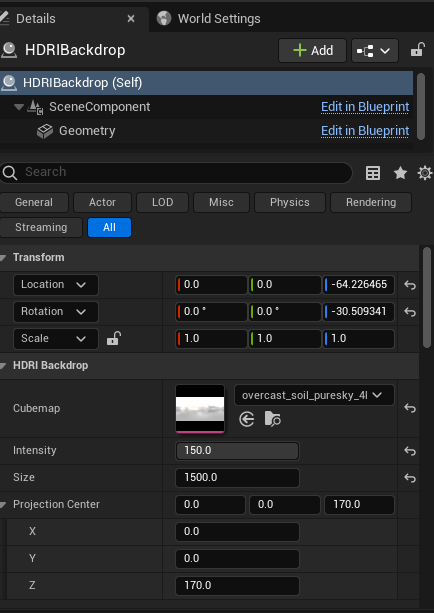Toggle the Details panel lock icon
Screen dimensions: 434x613
click(x=418, y=50)
